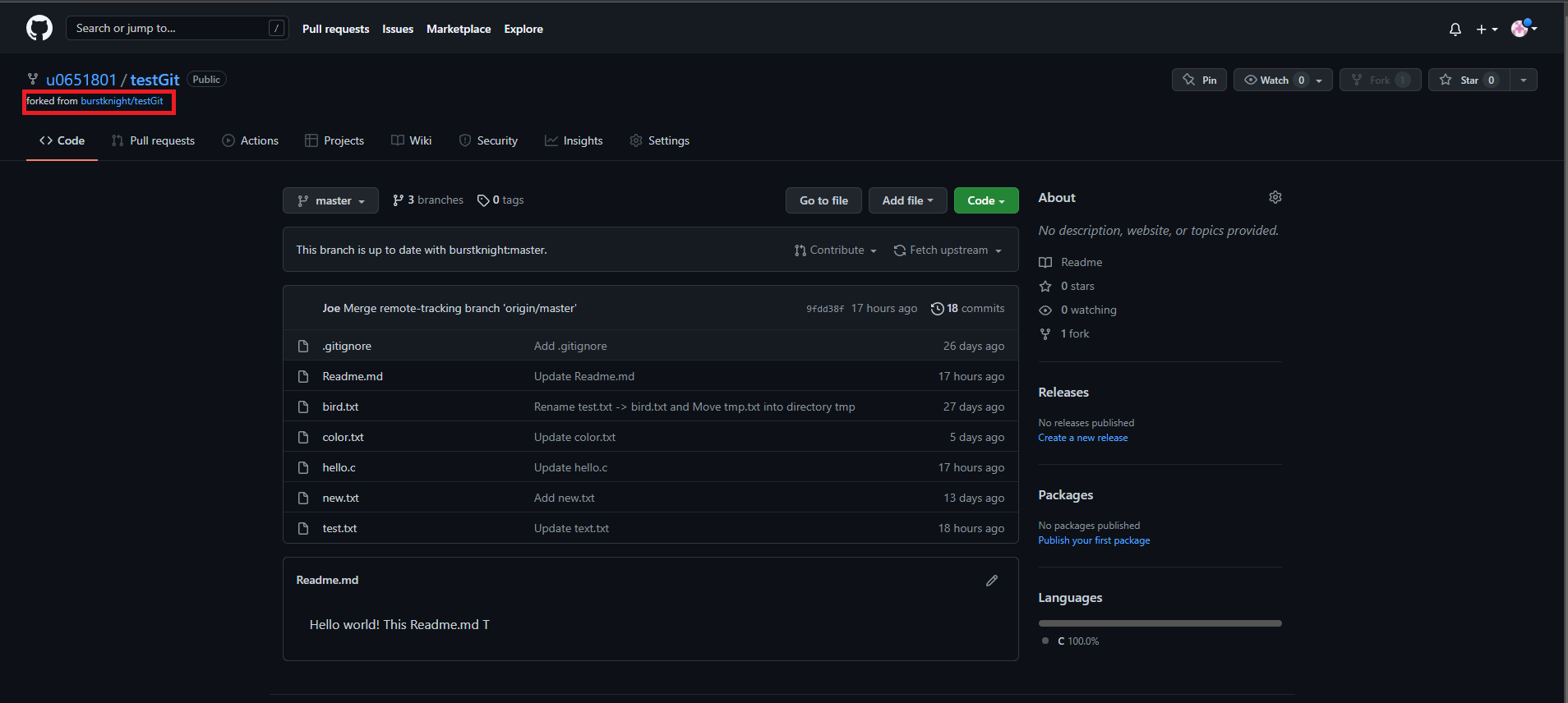Viewport: 1568px width, 703px height.
Task: Click Go to file button
Action: [823, 200]
